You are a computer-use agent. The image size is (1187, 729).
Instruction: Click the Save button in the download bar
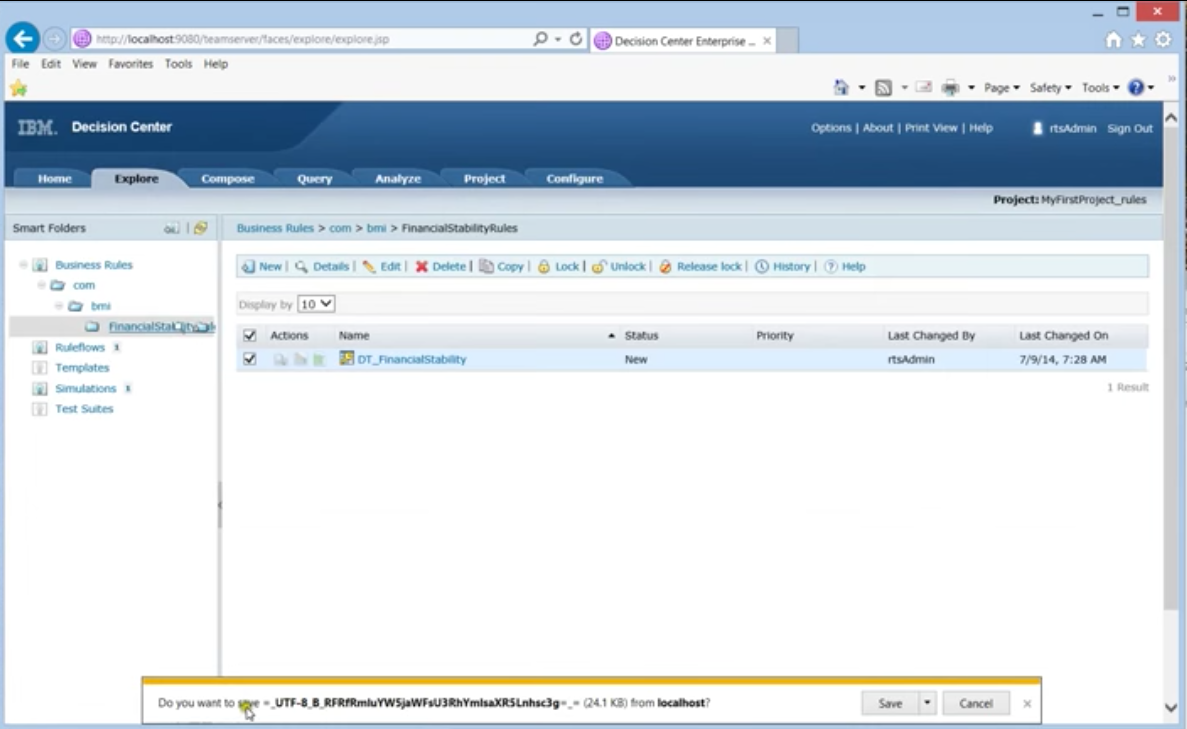click(x=890, y=703)
